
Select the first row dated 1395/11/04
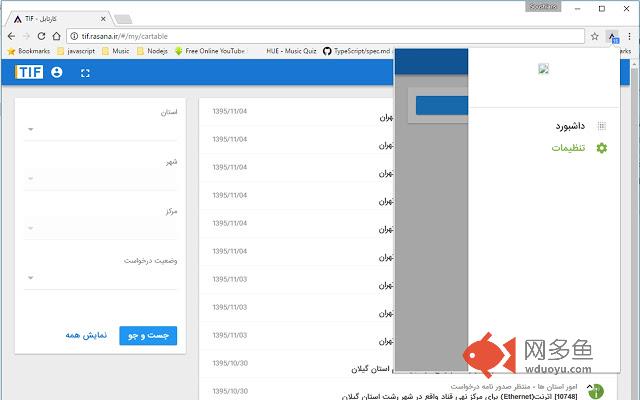click(x=296, y=112)
